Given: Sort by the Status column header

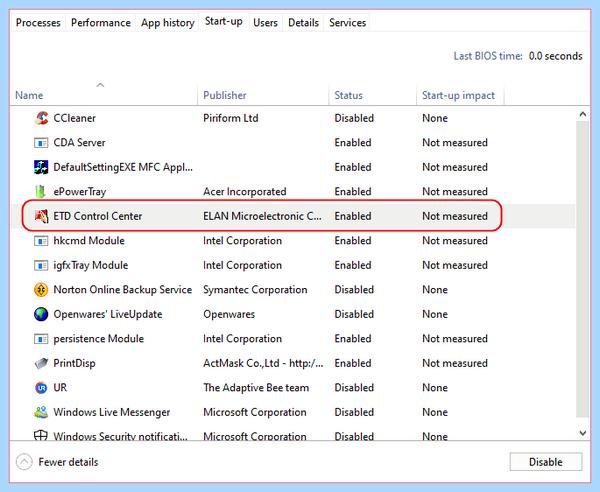Looking at the screenshot, I should coord(373,95).
